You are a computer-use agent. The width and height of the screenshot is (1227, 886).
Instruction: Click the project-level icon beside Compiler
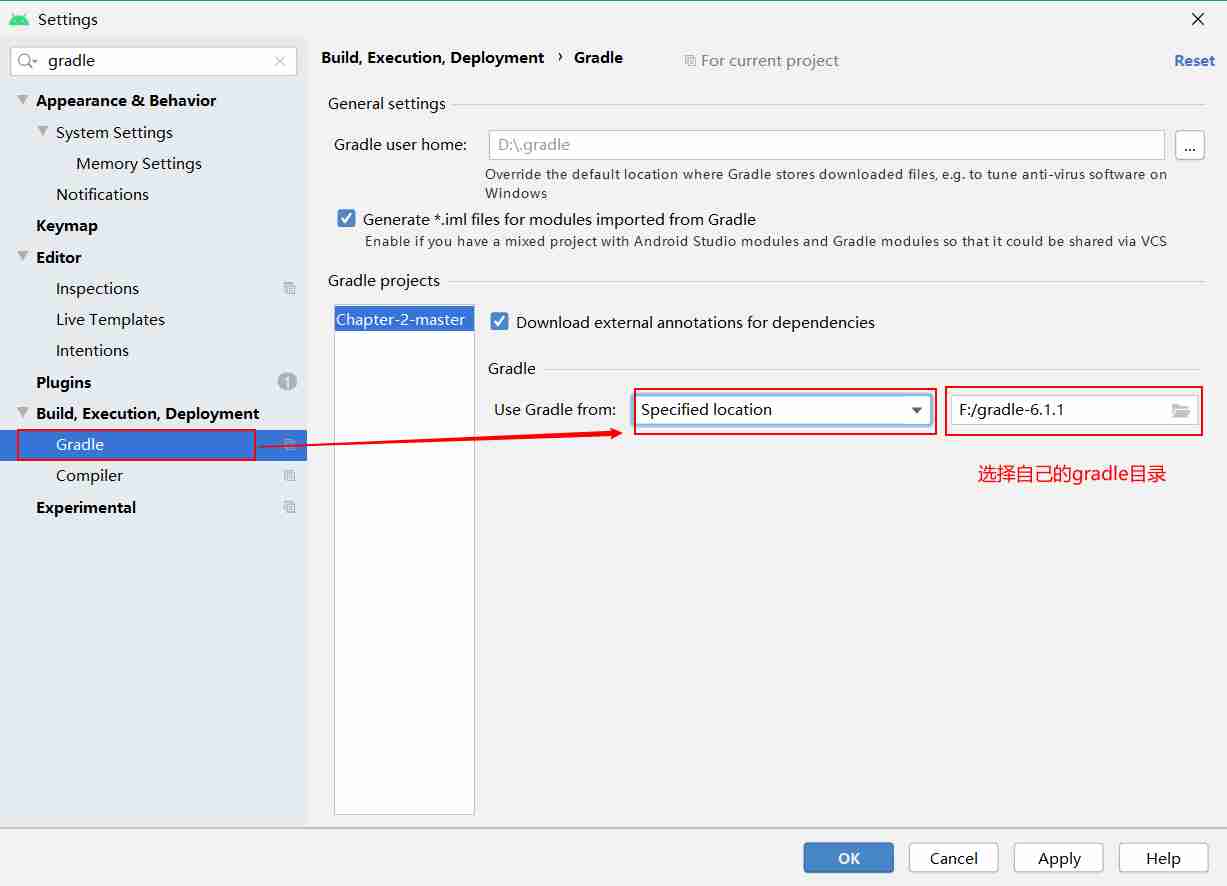point(290,476)
